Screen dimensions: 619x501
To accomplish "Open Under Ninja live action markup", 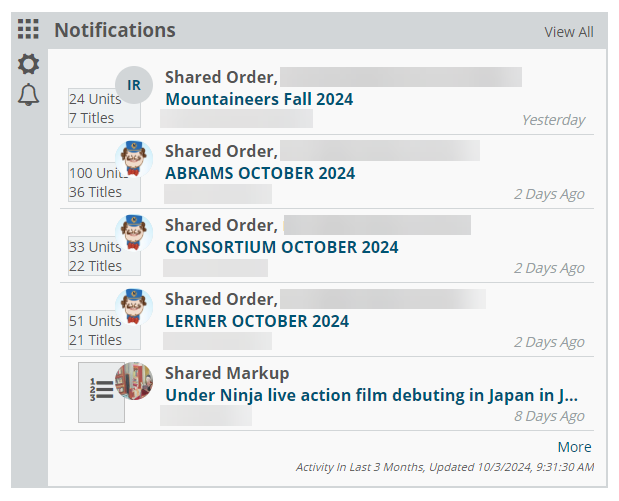I will click(x=371, y=396).
